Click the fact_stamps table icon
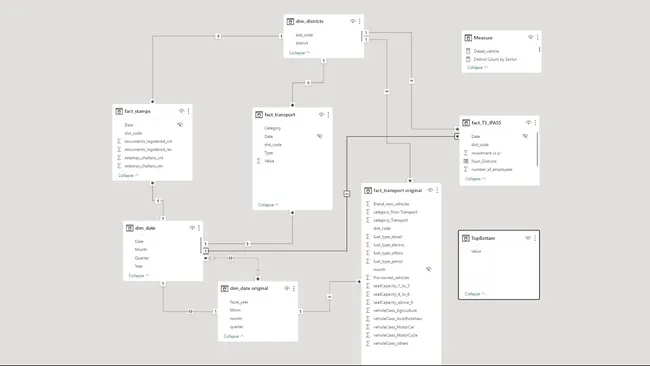650x366 pixels. click(119, 111)
